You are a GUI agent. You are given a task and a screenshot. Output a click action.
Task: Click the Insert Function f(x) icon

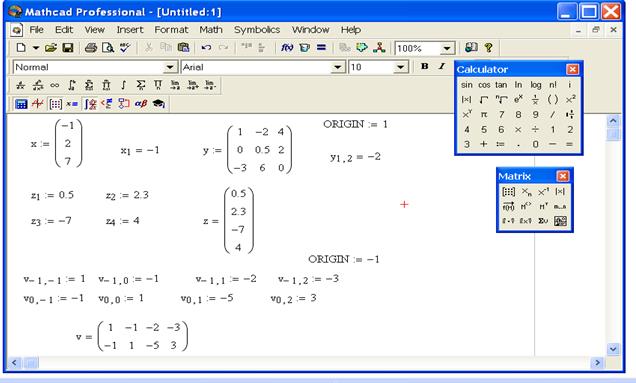tap(287, 48)
